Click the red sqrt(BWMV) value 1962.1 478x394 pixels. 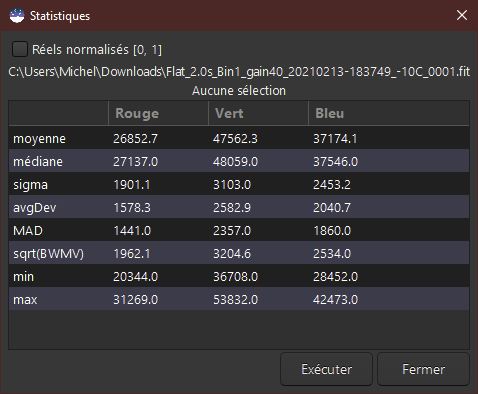(132, 254)
